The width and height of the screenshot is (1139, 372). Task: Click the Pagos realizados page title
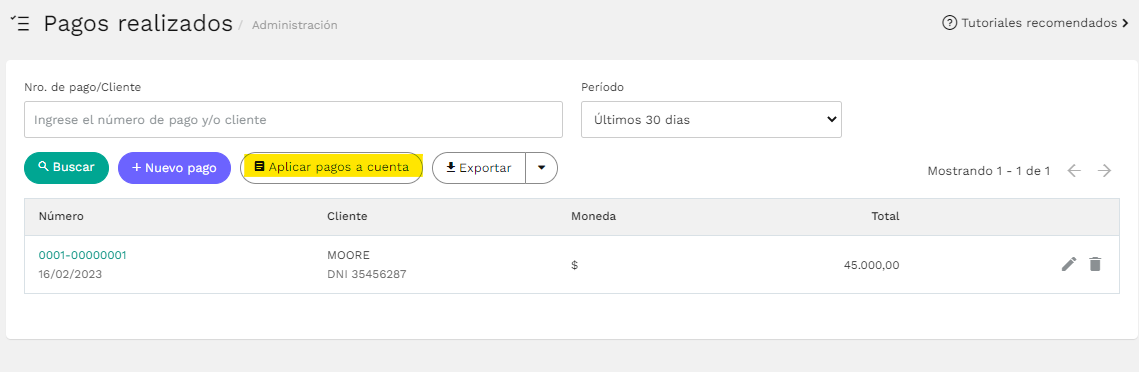pyautogui.click(x=138, y=23)
